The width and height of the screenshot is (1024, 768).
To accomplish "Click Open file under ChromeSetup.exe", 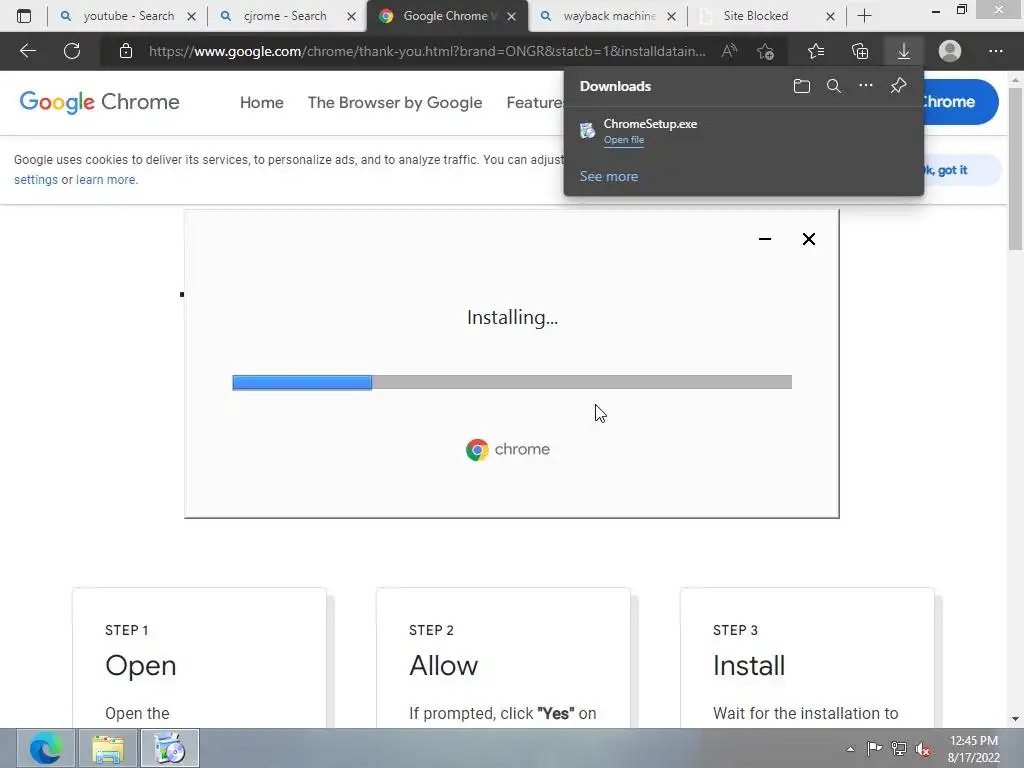I will [x=624, y=140].
